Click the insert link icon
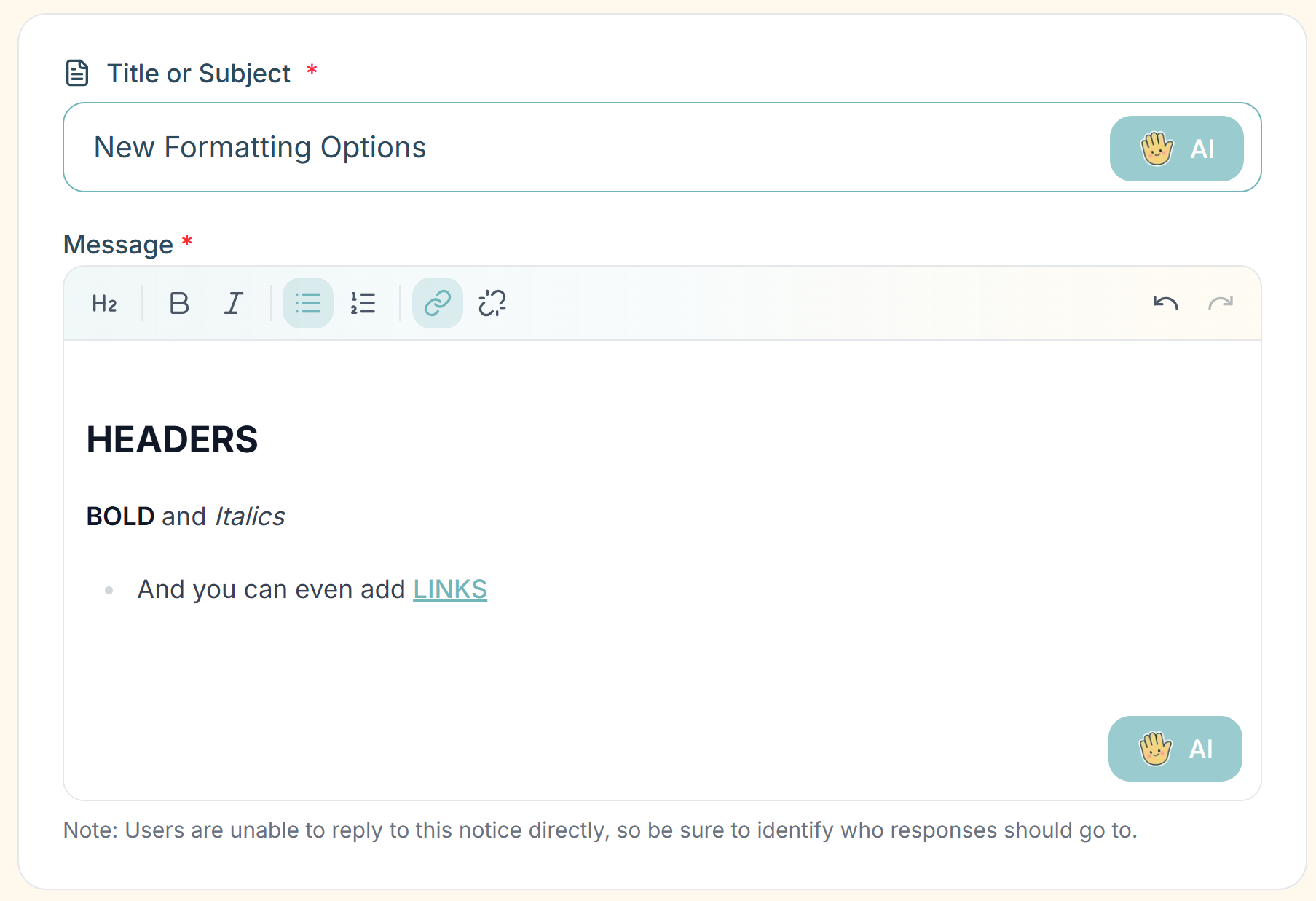Image resolution: width=1316 pixels, height=901 pixels. (437, 303)
